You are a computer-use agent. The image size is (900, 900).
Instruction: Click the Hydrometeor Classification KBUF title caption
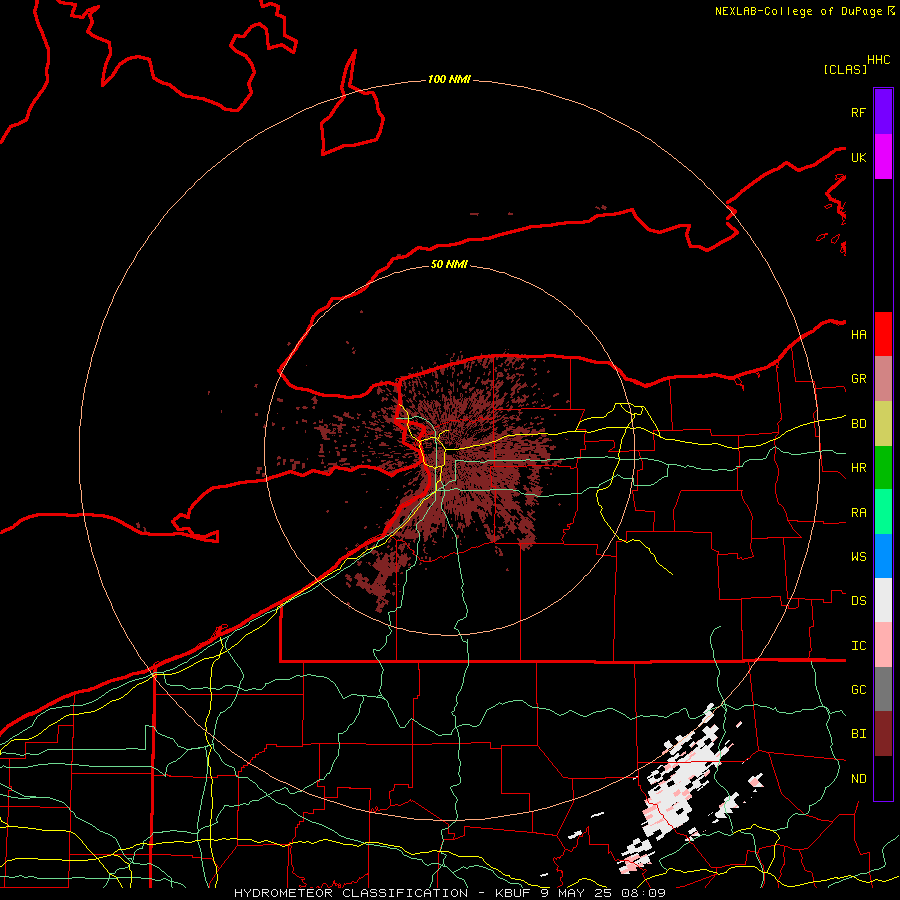(449, 893)
